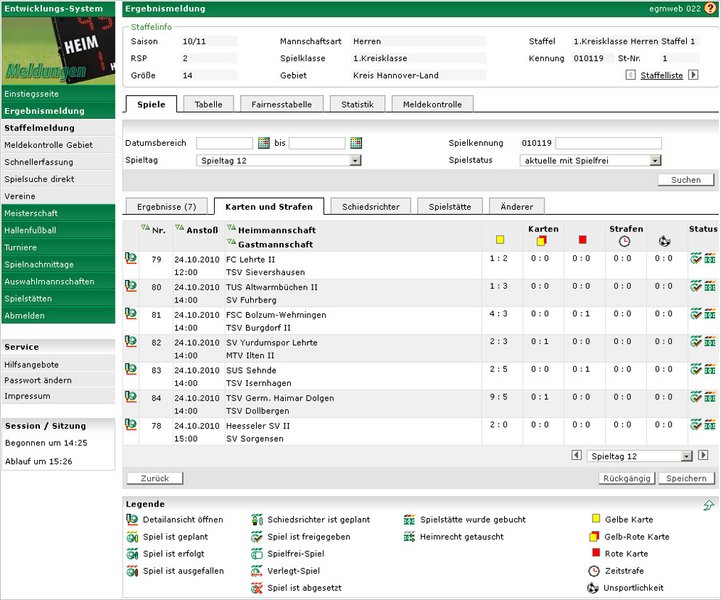Jump to next Spieltag below table
The image size is (721, 600).
pyautogui.click(x=703, y=456)
